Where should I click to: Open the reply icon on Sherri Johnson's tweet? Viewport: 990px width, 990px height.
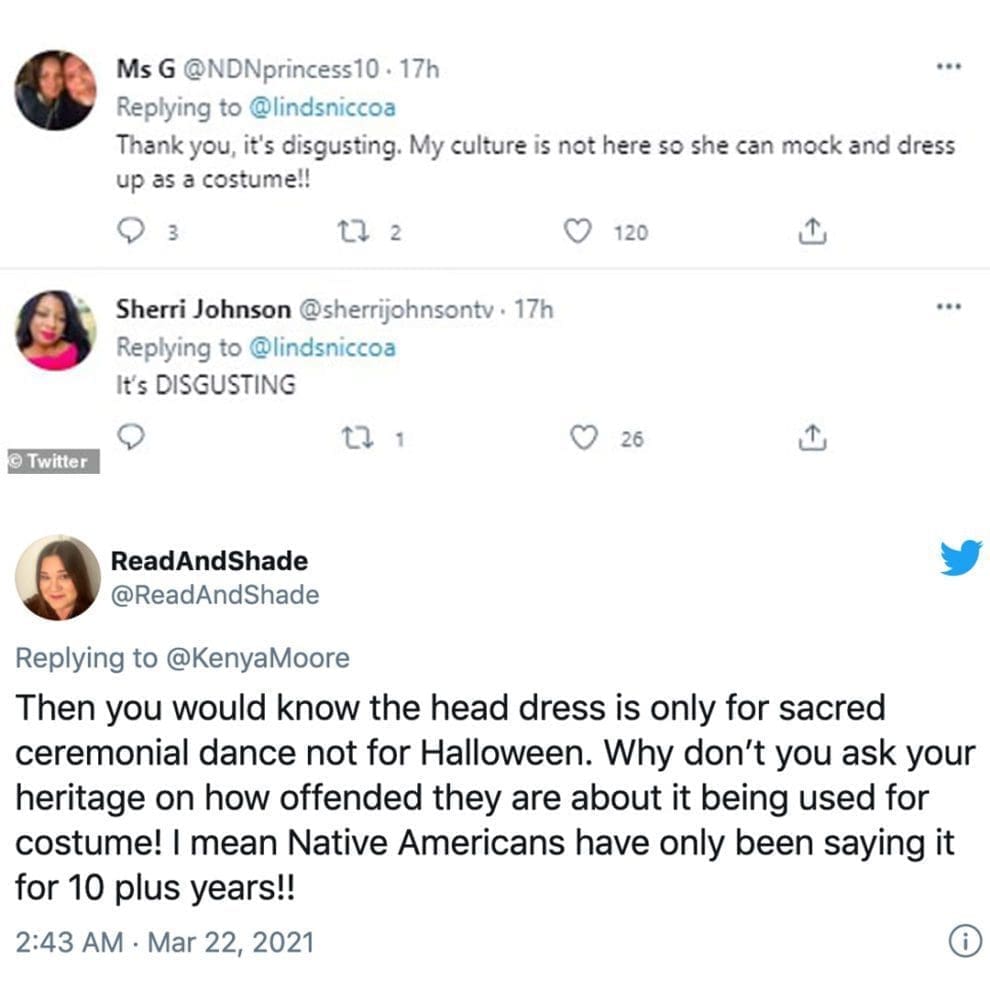[x=130, y=435]
